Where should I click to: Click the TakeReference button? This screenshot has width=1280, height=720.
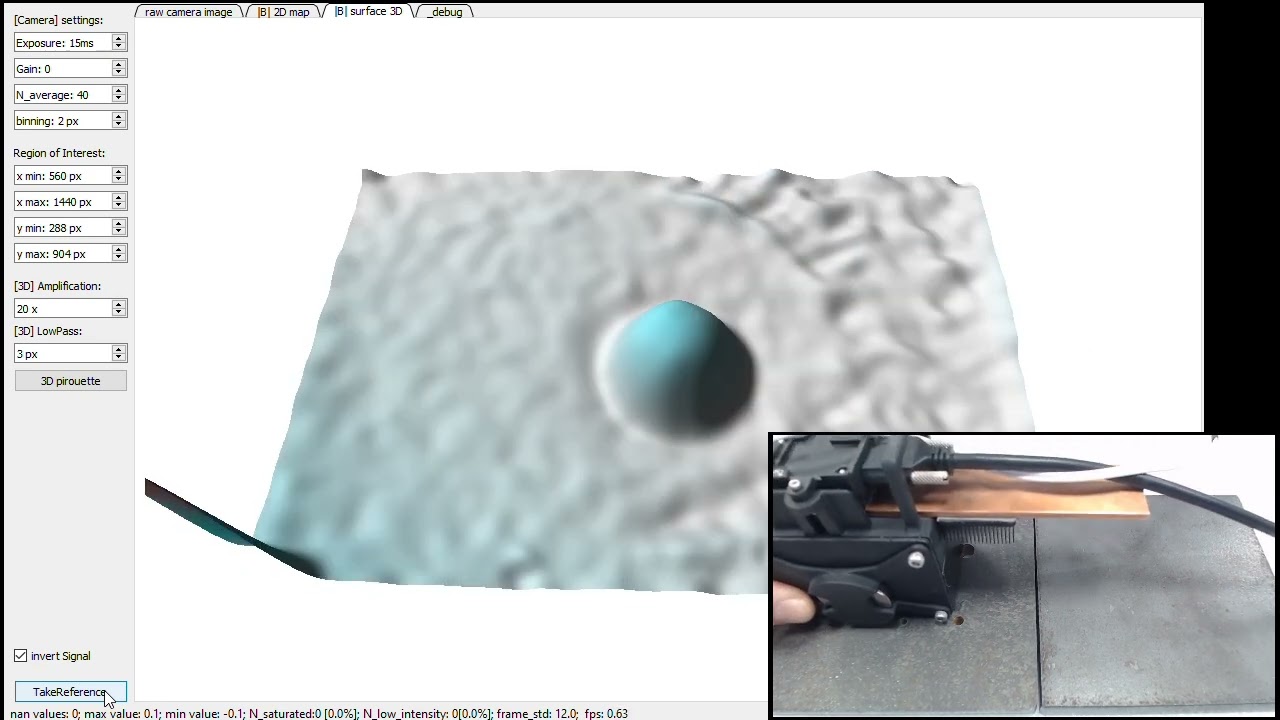[70, 692]
